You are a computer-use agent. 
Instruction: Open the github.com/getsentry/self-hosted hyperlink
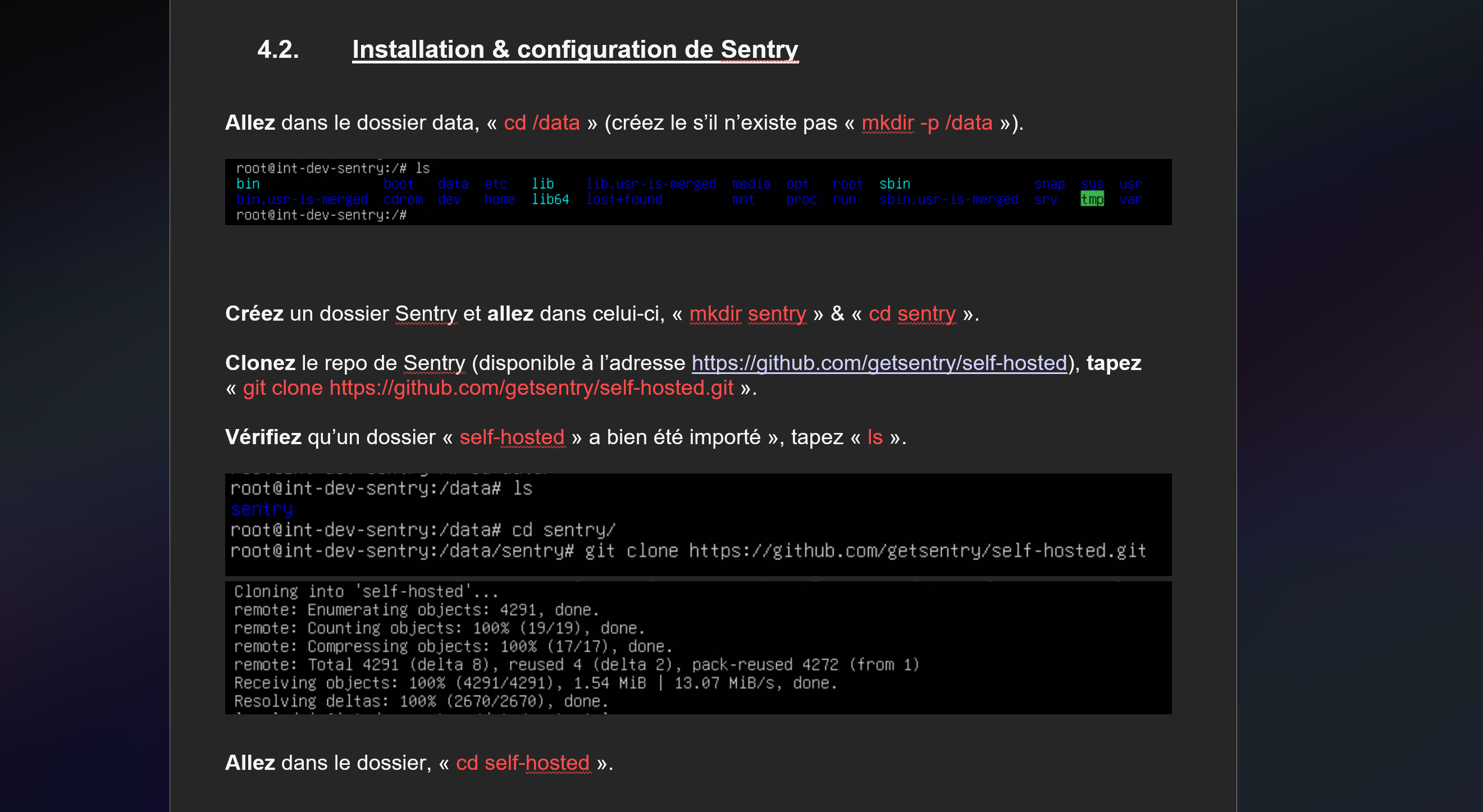point(879,363)
